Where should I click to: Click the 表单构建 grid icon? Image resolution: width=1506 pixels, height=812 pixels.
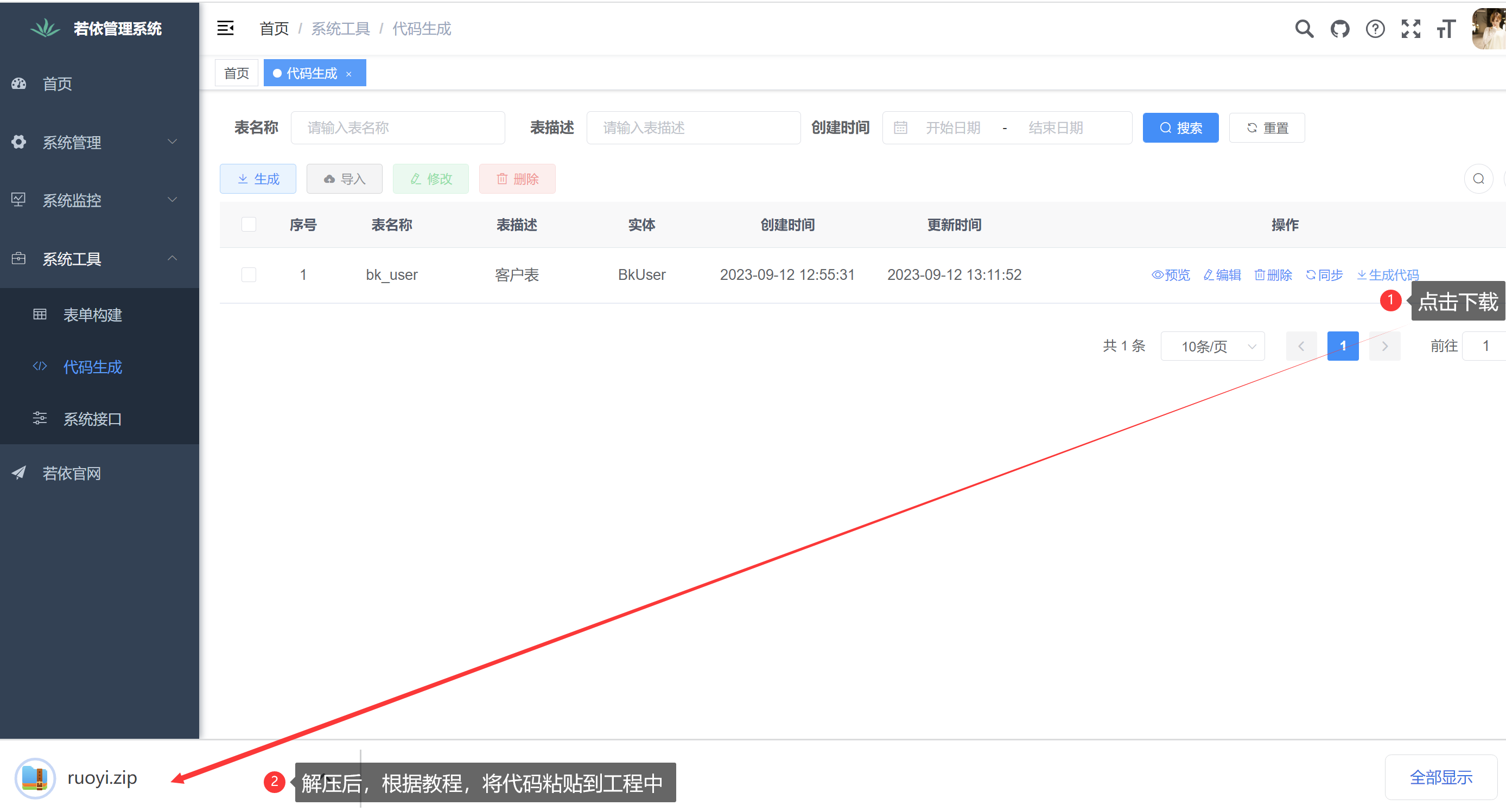point(40,314)
